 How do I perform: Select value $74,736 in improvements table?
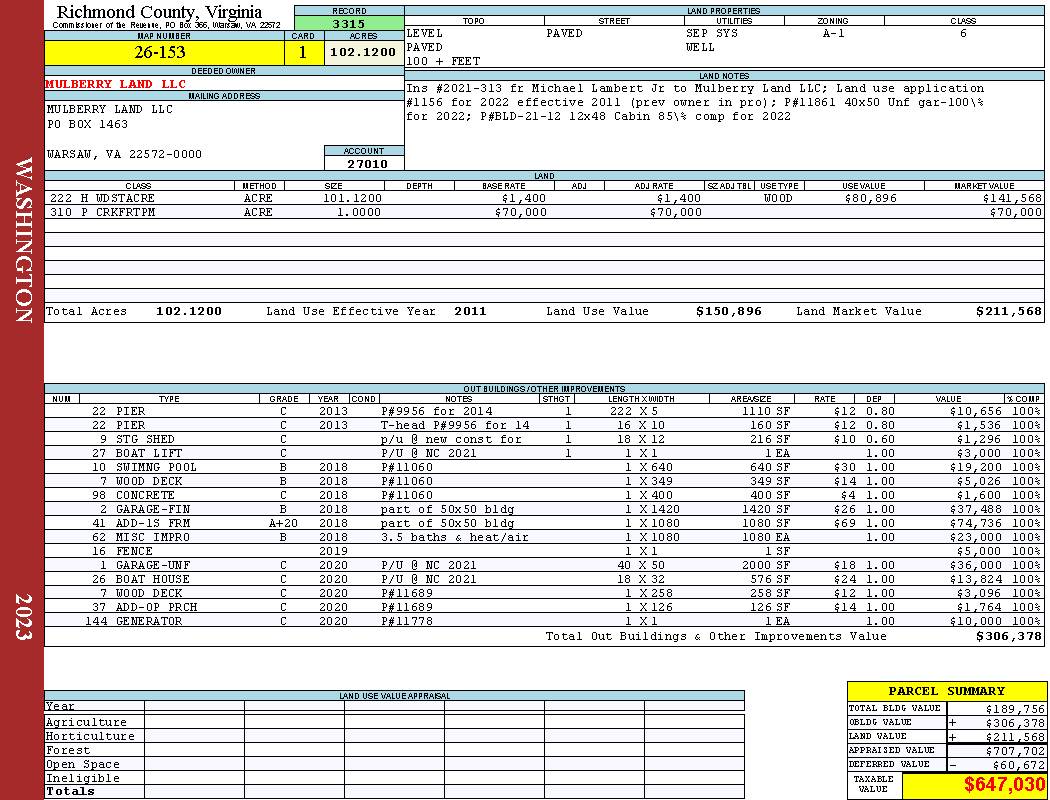pos(976,524)
